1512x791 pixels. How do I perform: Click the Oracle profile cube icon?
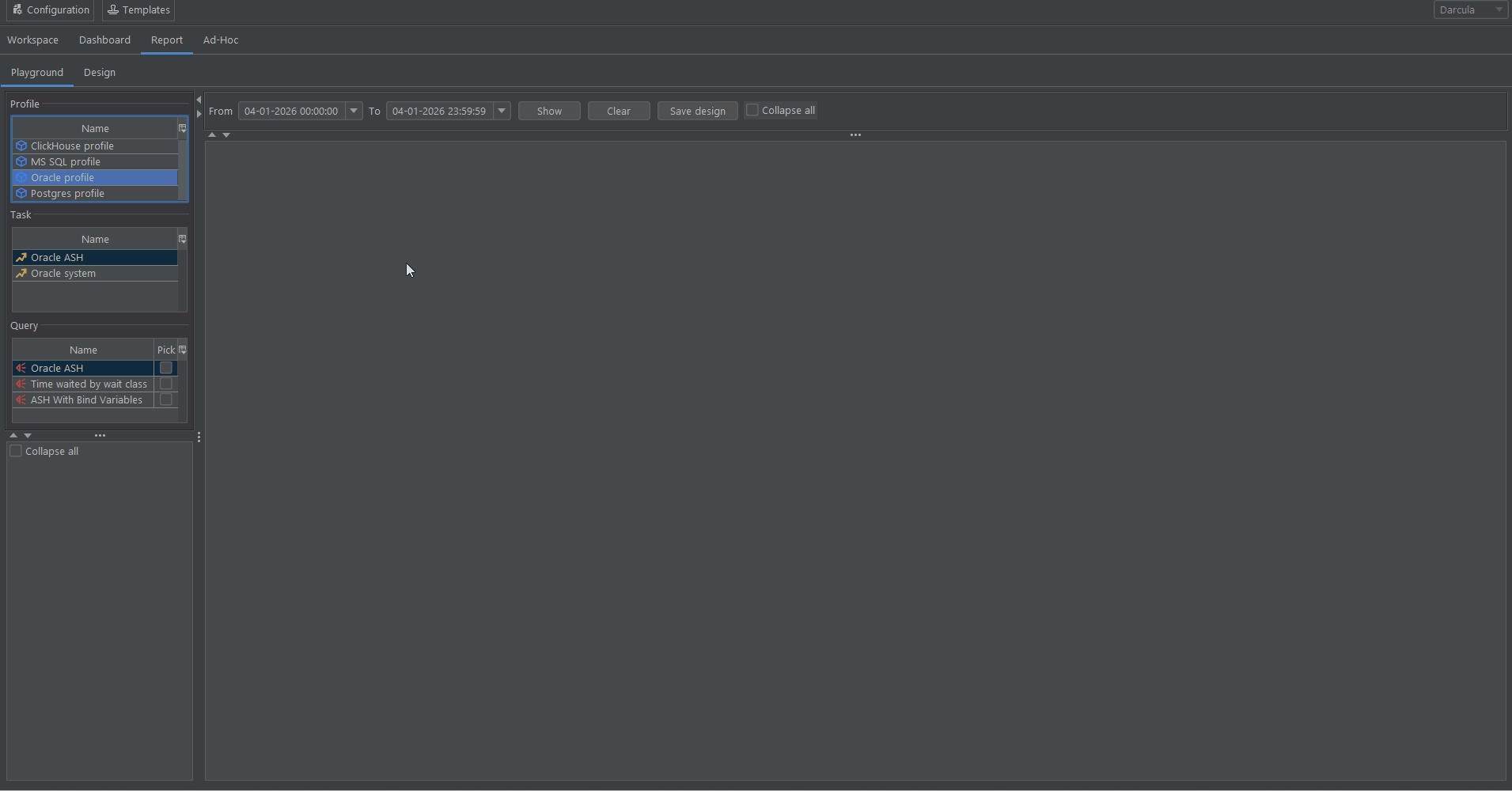click(21, 178)
